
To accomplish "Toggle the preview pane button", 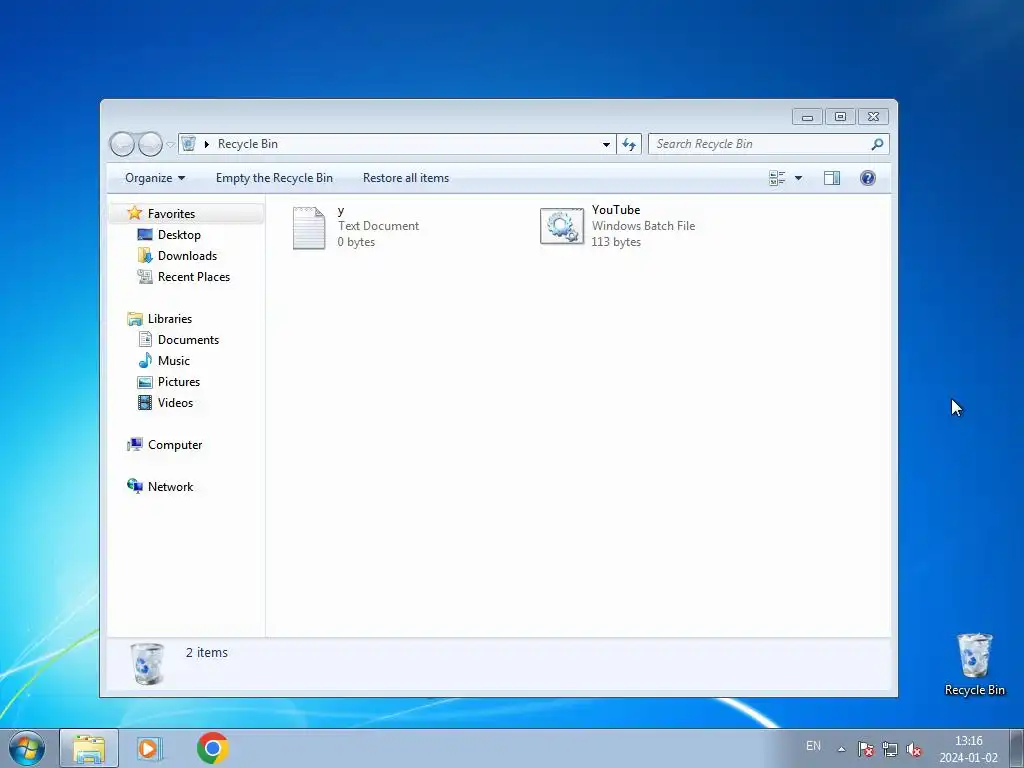I will click(x=831, y=178).
